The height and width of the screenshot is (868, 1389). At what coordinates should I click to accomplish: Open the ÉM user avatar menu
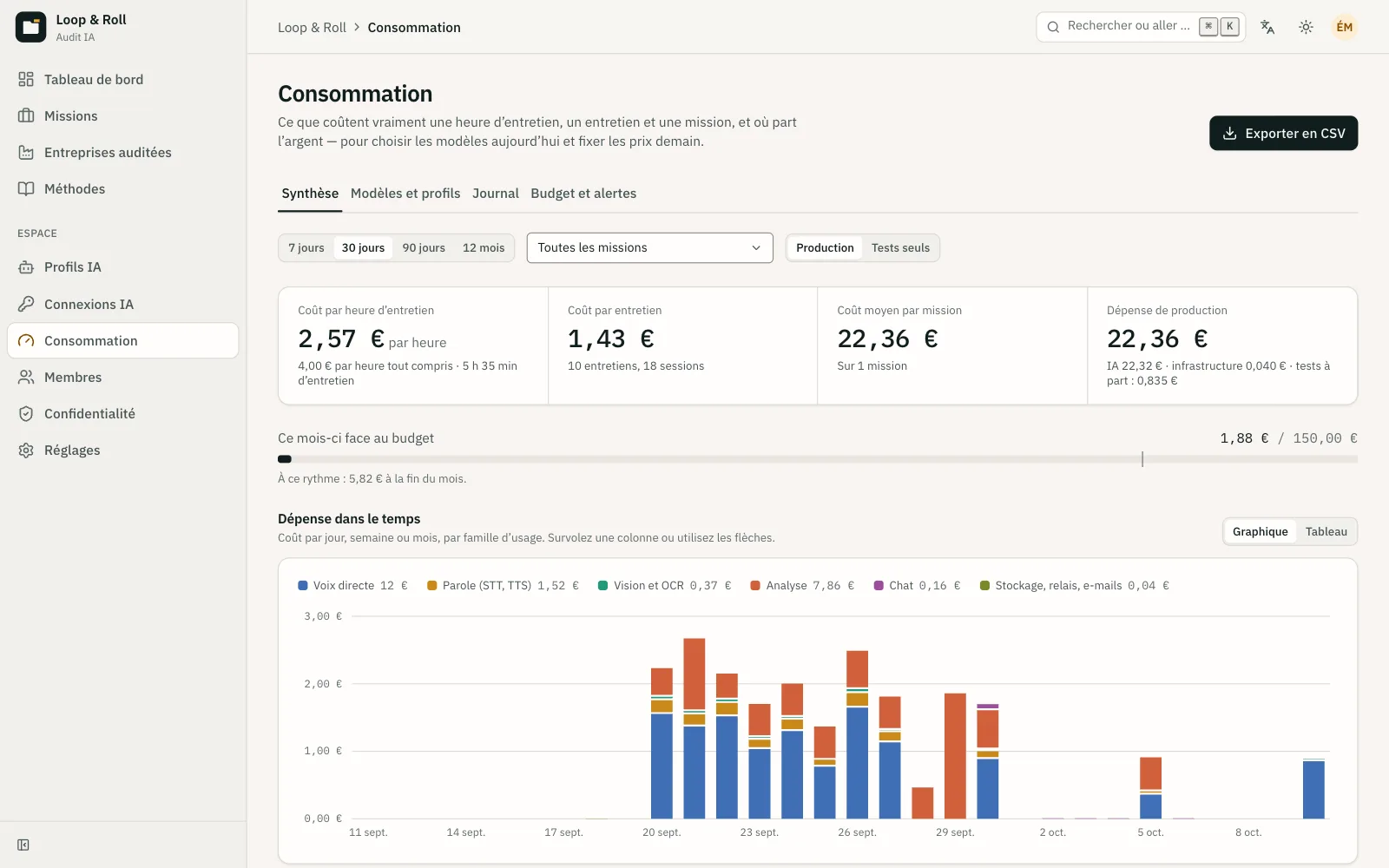pos(1345,27)
